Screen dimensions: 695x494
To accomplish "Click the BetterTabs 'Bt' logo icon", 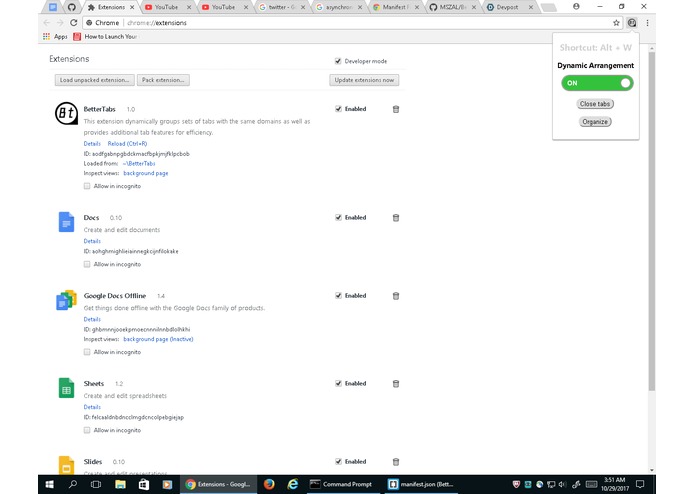I will [x=66, y=113].
